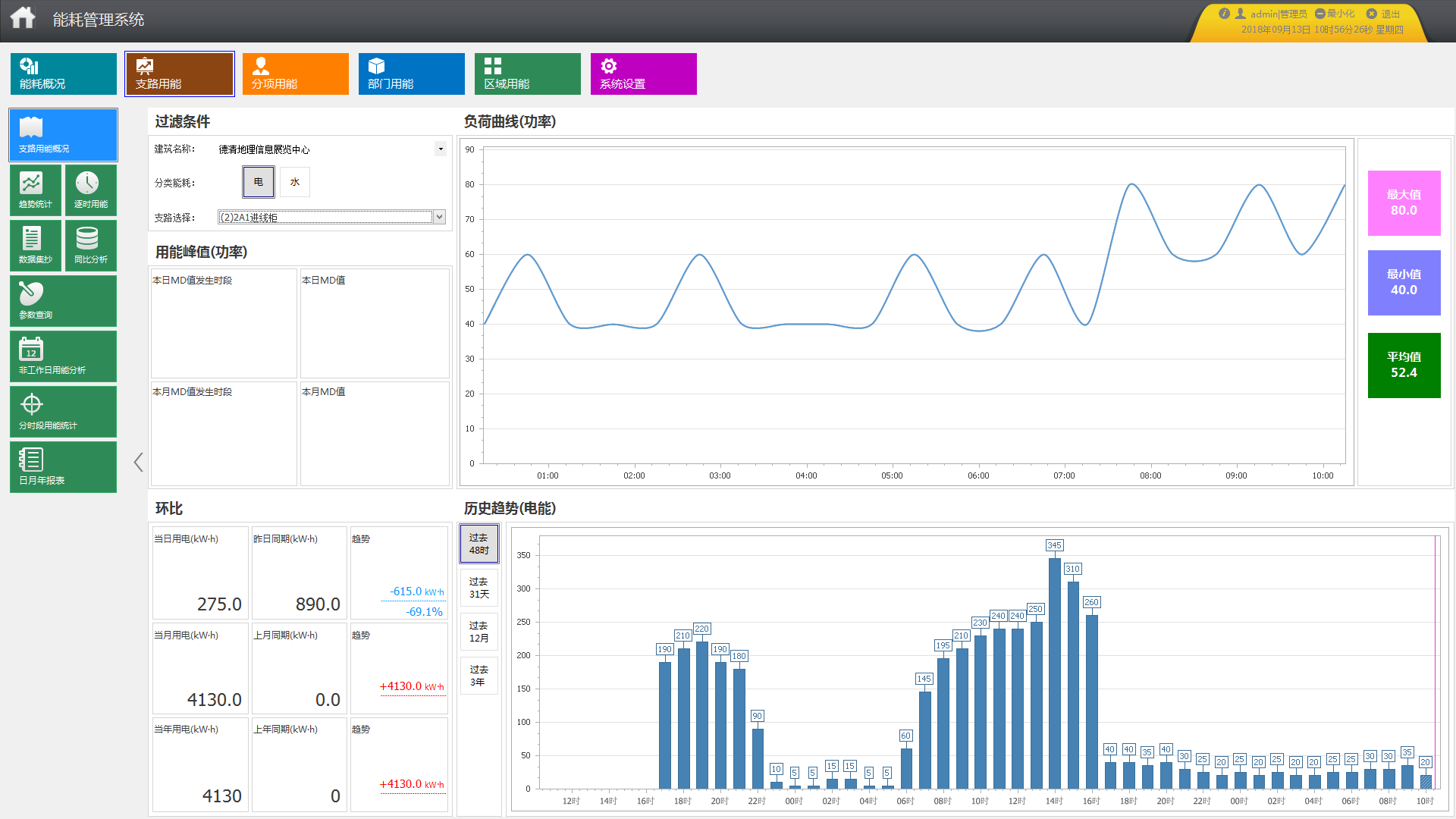Open the 参数查询 sidebar item
This screenshot has height=819, width=1456.
tap(63, 301)
